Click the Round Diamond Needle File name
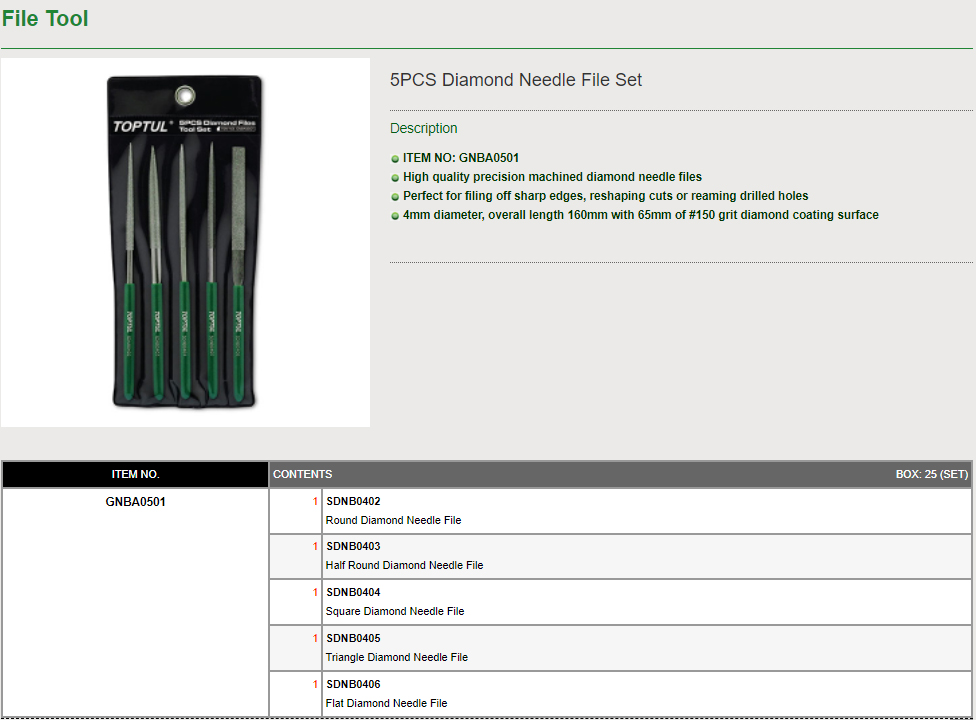This screenshot has width=976, height=720. pos(393,520)
